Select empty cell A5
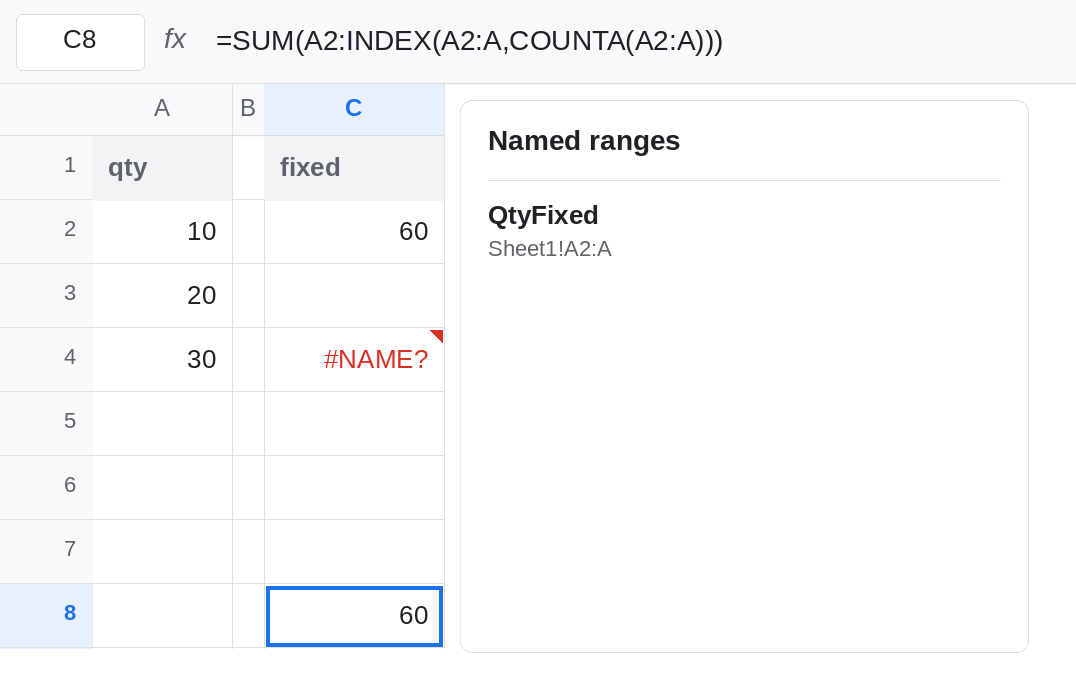This screenshot has height=676, width=1076. click(162, 423)
